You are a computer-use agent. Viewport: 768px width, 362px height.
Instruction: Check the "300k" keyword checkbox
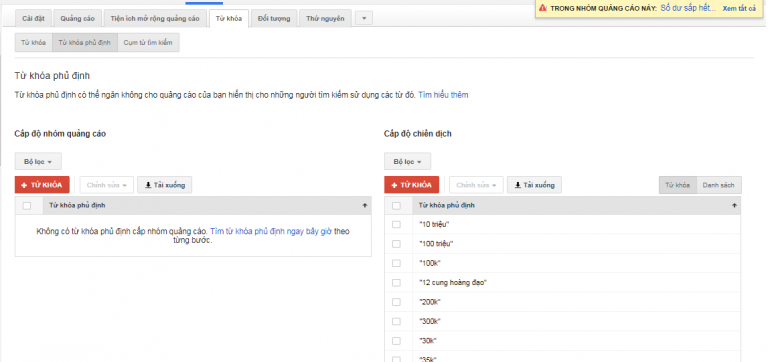396,321
